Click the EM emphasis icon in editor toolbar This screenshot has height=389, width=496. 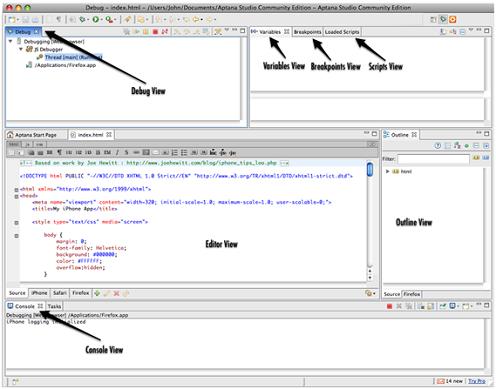[107, 153]
